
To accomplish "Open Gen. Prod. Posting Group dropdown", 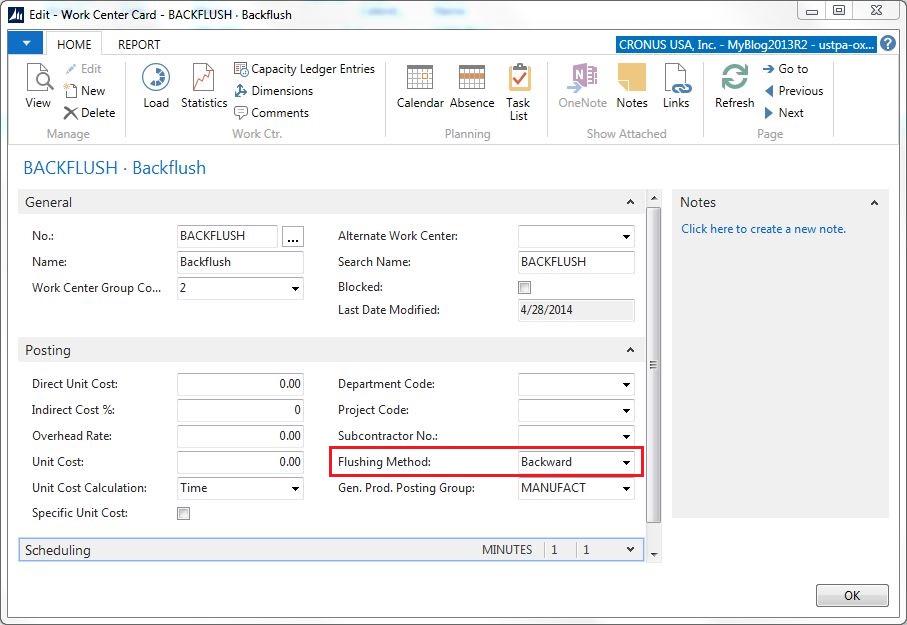I will point(626,488).
